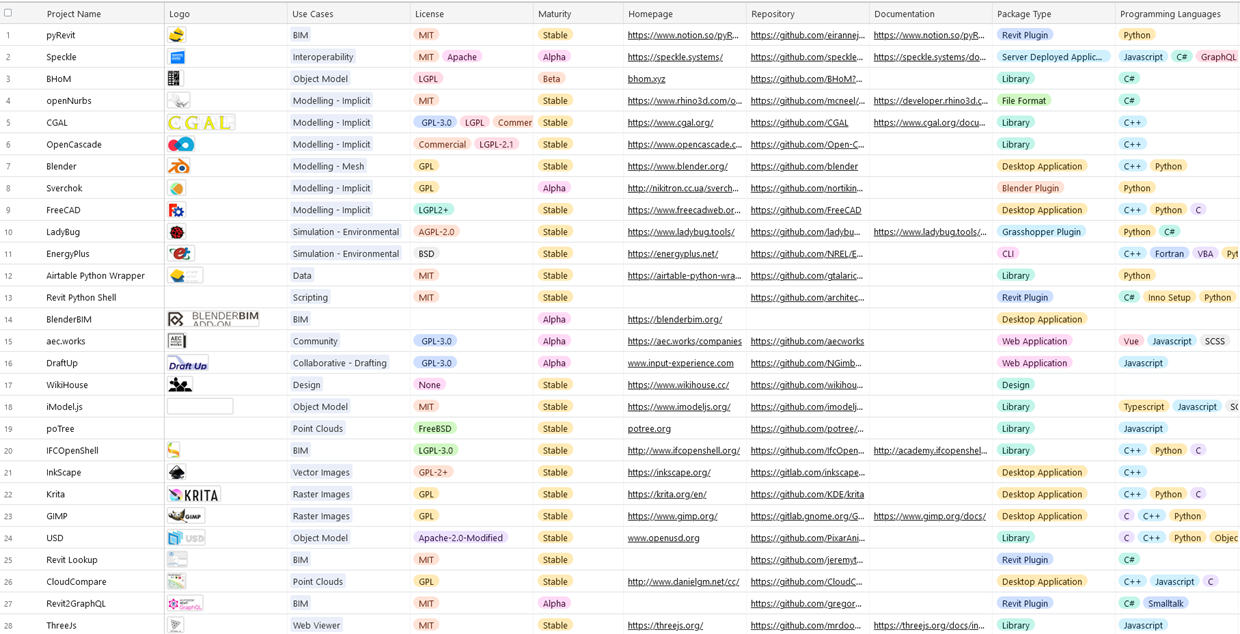The height and width of the screenshot is (634, 1240).
Task: Click the Krita logo image
Action: (193, 494)
